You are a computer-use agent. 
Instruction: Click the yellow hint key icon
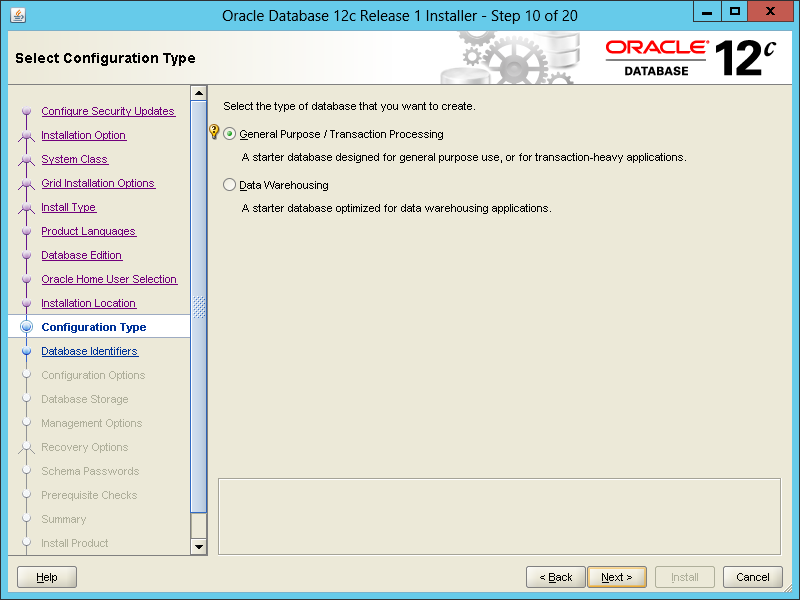pyautogui.click(x=214, y=132)
